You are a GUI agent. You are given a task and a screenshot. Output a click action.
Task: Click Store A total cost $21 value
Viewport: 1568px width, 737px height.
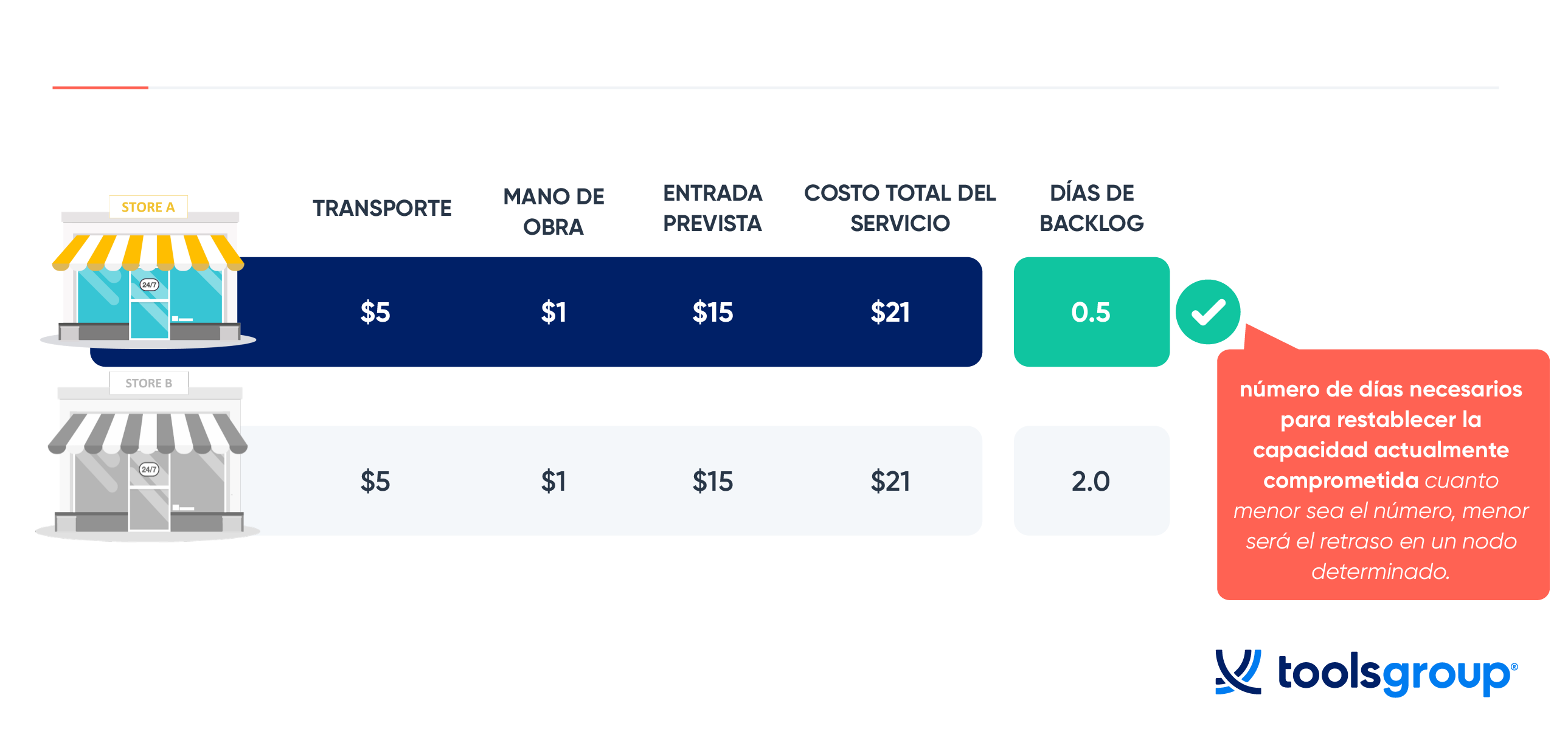[x=890, y=312]
